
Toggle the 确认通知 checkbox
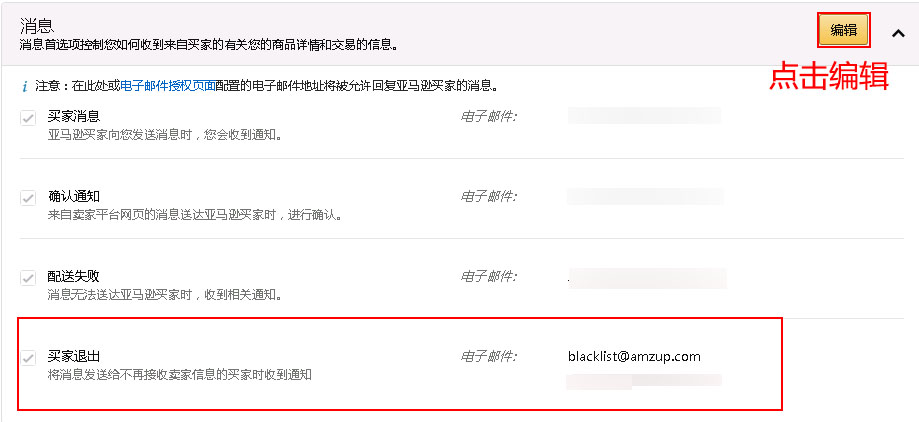28,198
